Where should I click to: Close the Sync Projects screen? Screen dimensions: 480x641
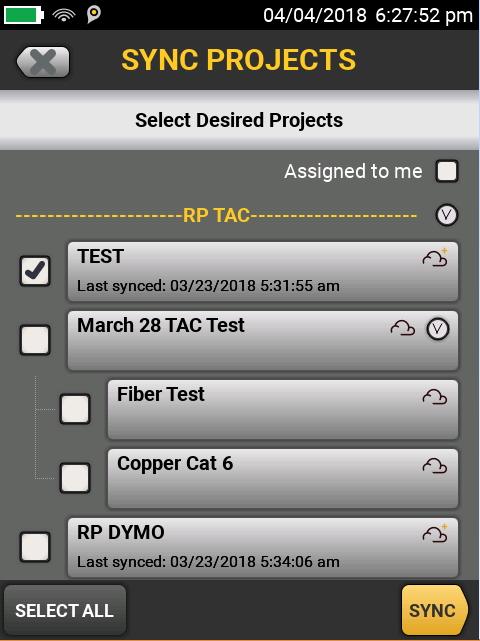43,62
